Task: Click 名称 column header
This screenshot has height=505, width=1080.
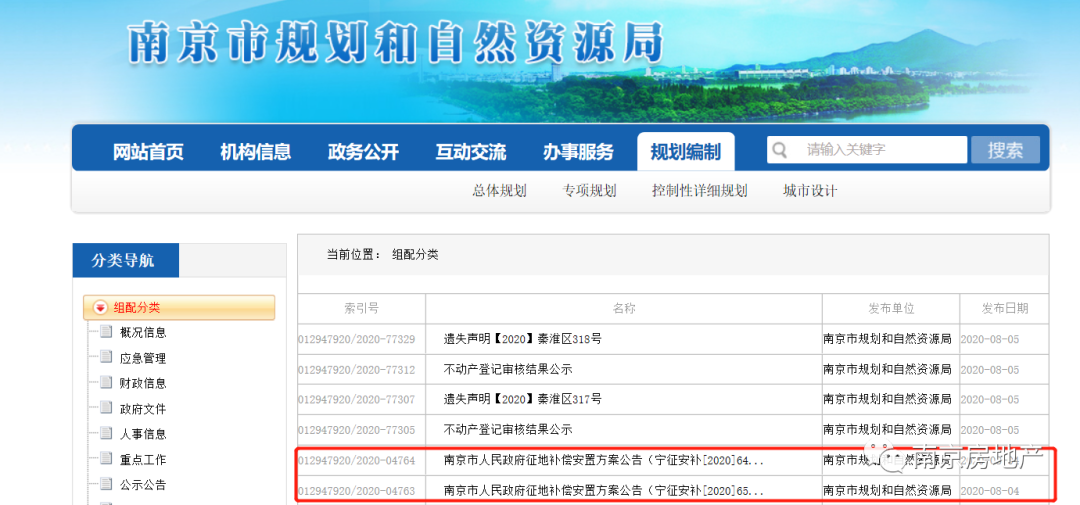Action: tap(623, 309)
